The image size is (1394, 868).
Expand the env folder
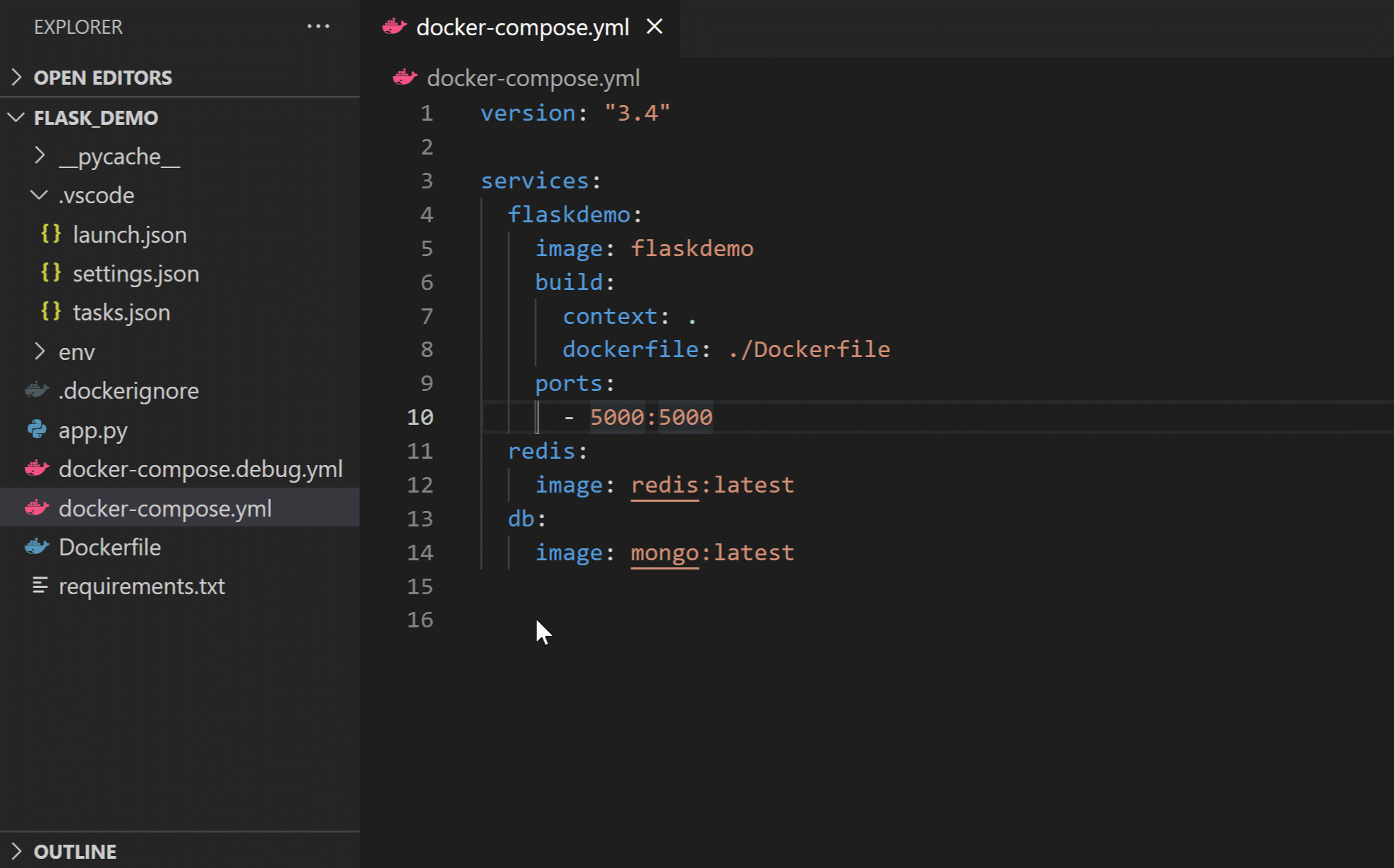pyautogui.click(x=40, y=351)
